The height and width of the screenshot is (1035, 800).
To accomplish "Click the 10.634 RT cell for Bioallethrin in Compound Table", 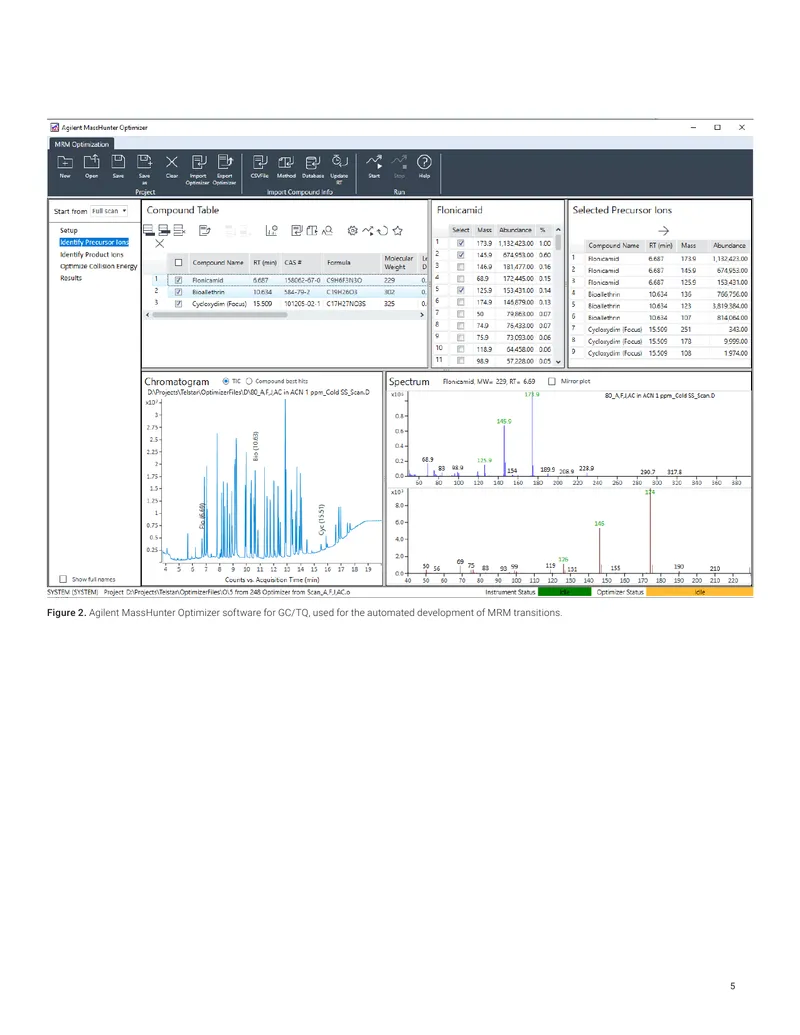I will tap(263, 292).
